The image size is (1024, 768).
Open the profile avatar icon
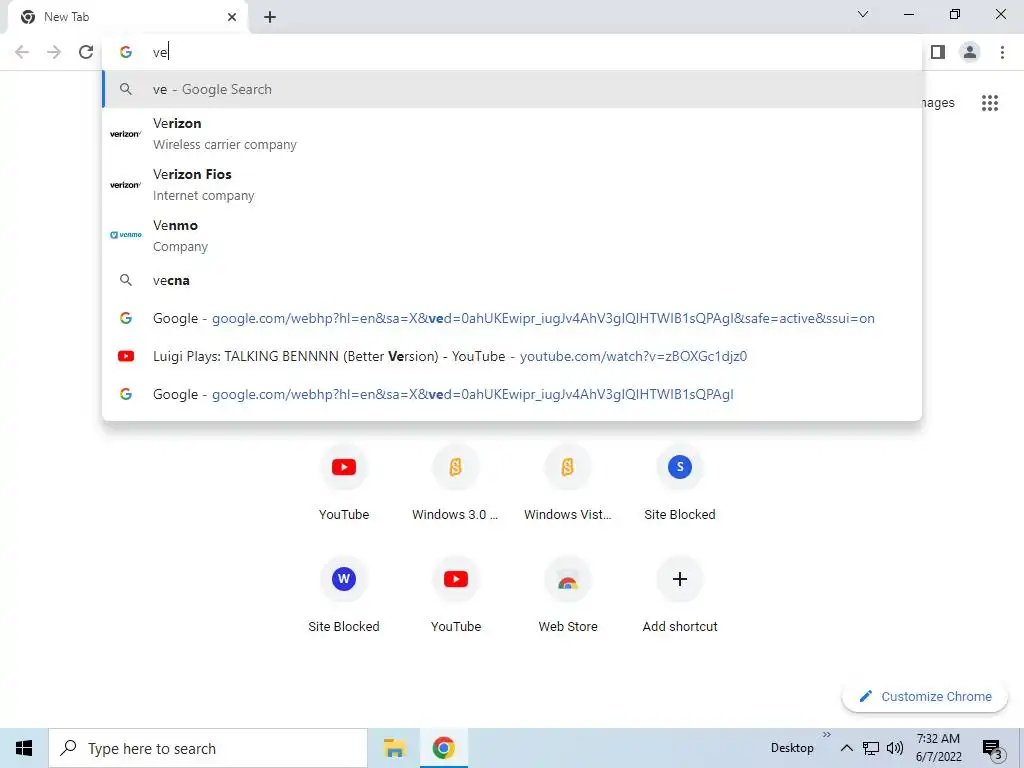pyautogui.click(x=970, y=52)
